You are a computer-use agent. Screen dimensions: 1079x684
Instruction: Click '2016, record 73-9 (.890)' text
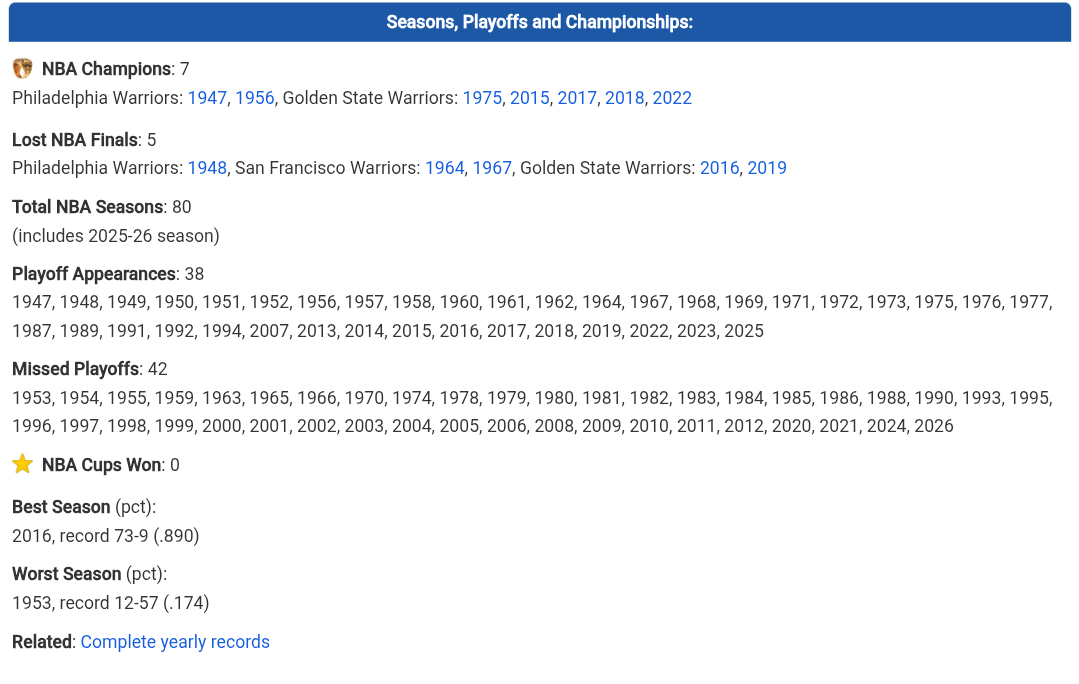[105, 535]
